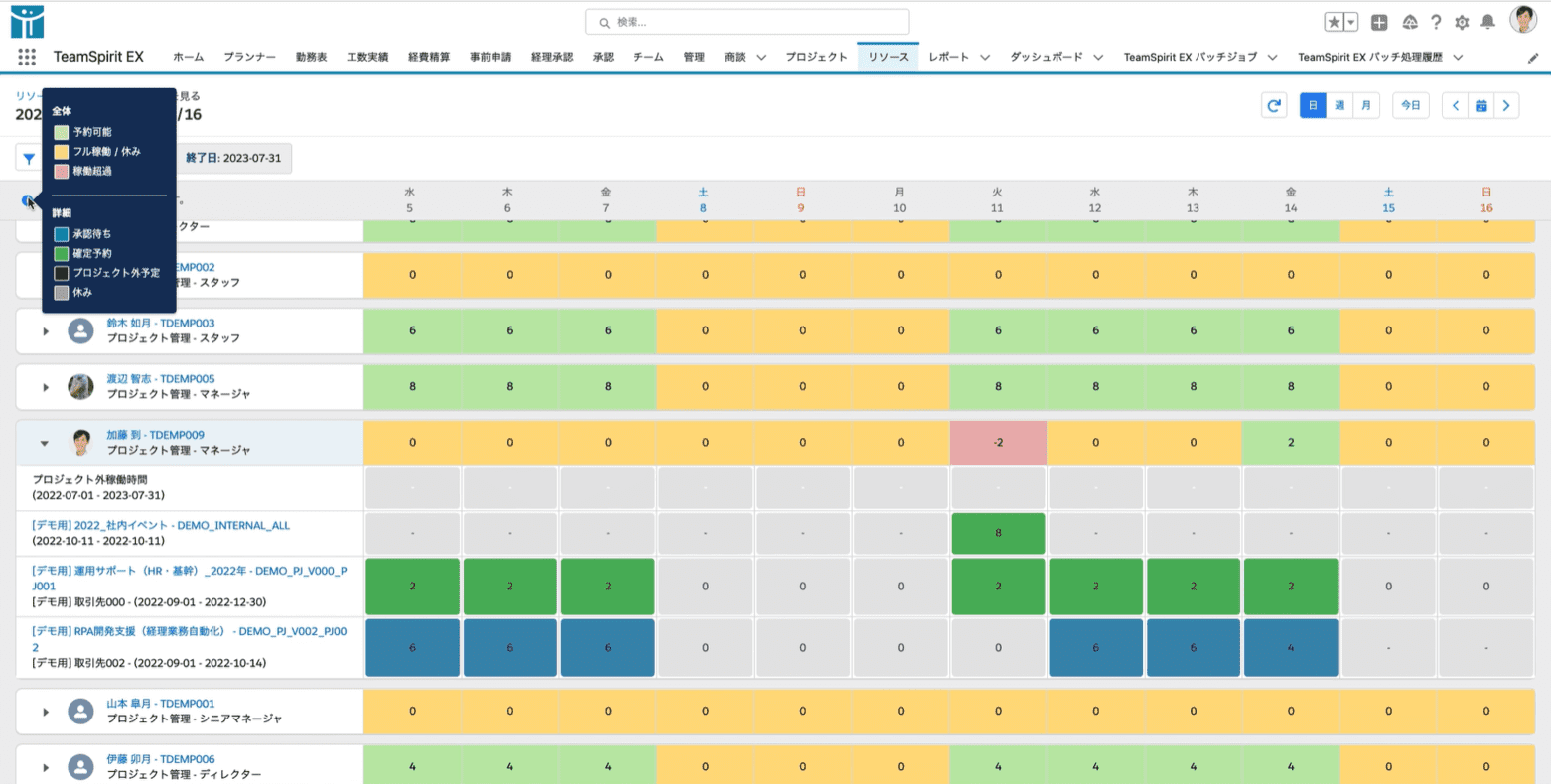Image resolution: width=1551 pixels, height=784 pixels.
Task: Open the setup gear icon
Action: (1462, 22)
